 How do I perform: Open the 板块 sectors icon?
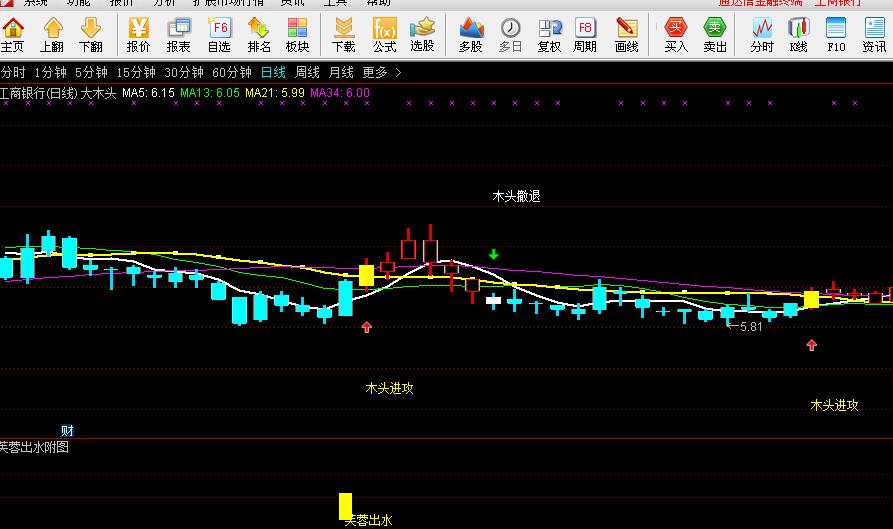point(297,35)
